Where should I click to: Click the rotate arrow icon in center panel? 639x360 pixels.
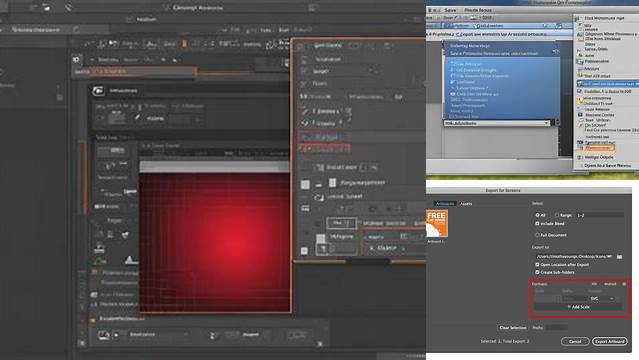coord(318,197)
